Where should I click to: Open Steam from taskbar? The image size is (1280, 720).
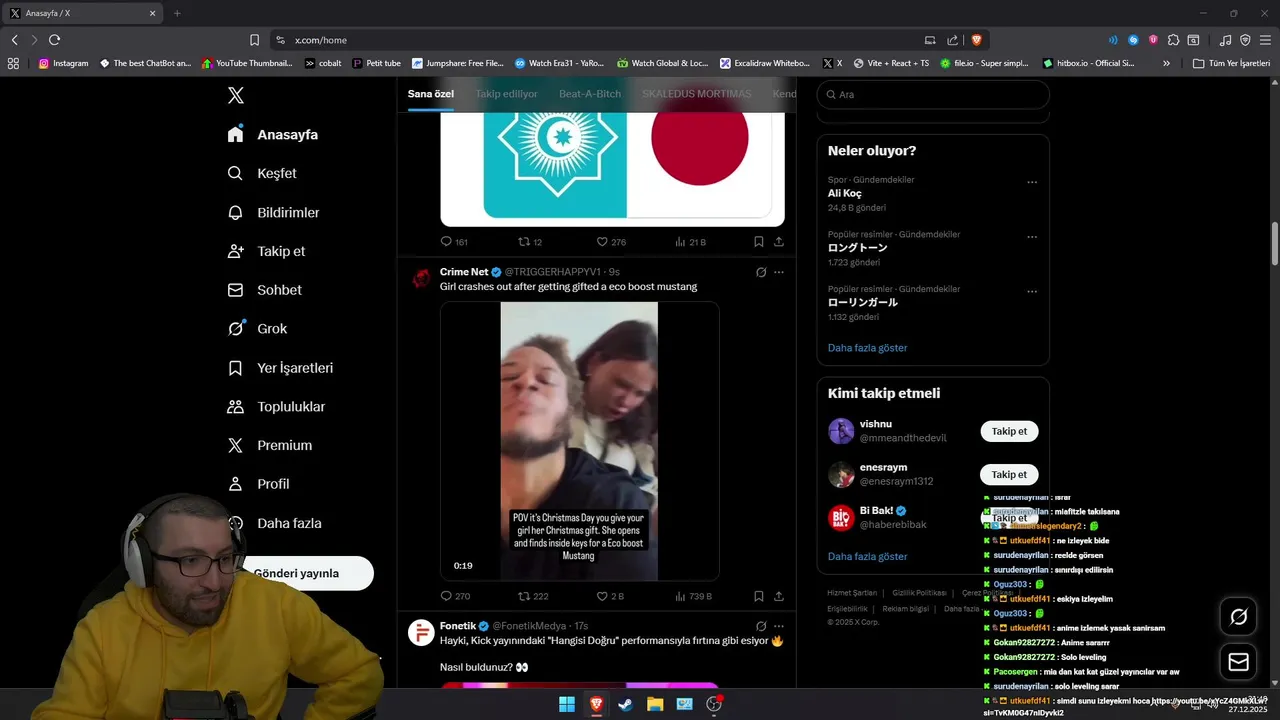(x=625, y=704)
